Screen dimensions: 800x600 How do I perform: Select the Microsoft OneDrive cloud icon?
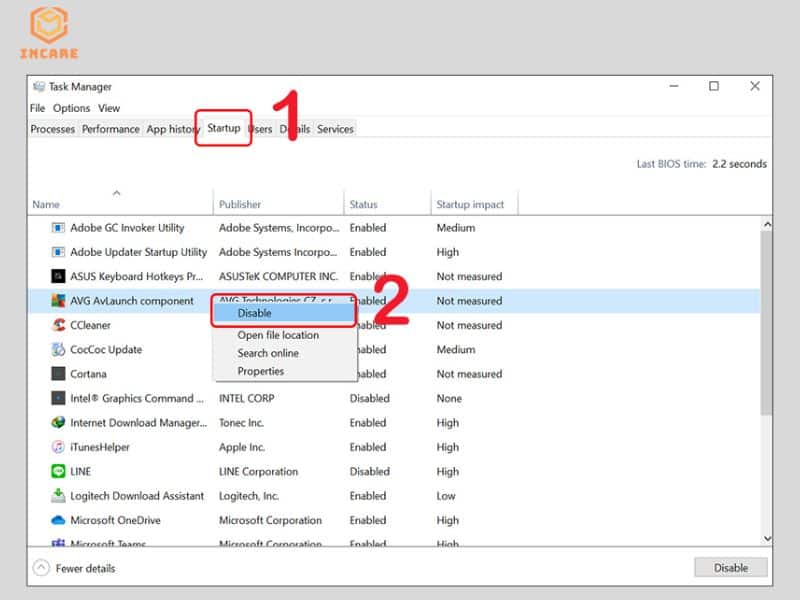[58, 520]
